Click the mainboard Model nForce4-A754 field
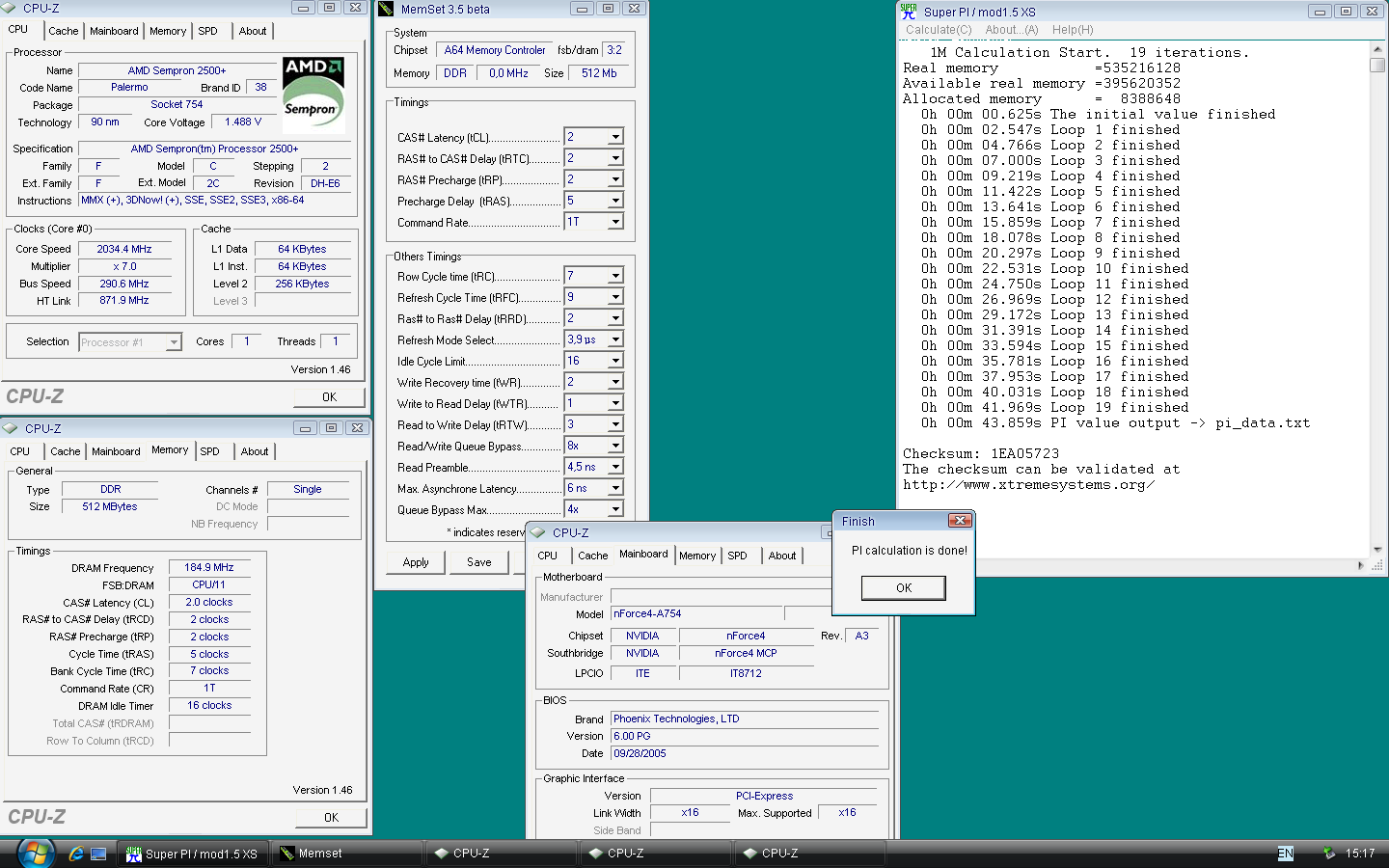 [x=697, y=613]
